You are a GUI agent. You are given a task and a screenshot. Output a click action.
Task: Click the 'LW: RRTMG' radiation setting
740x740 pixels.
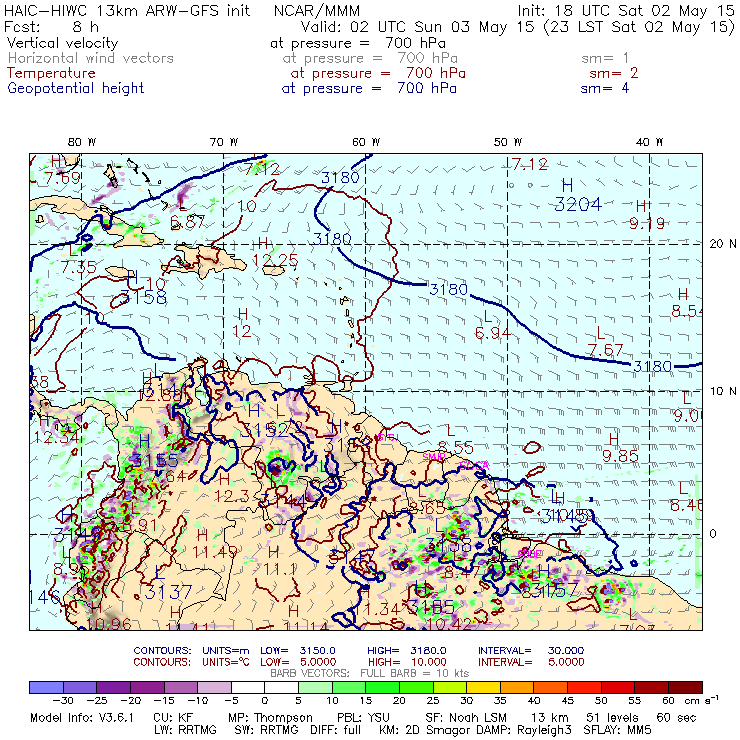point(185,730)
